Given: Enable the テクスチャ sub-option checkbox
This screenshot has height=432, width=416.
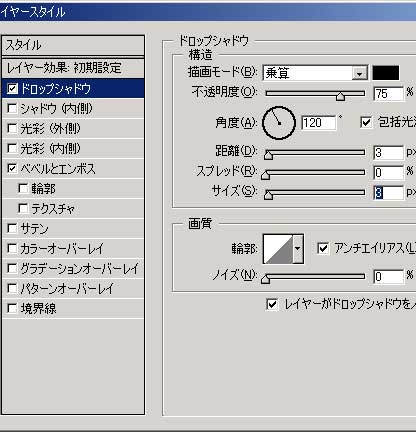Looking at the screenshot, I should coord(23,209).
